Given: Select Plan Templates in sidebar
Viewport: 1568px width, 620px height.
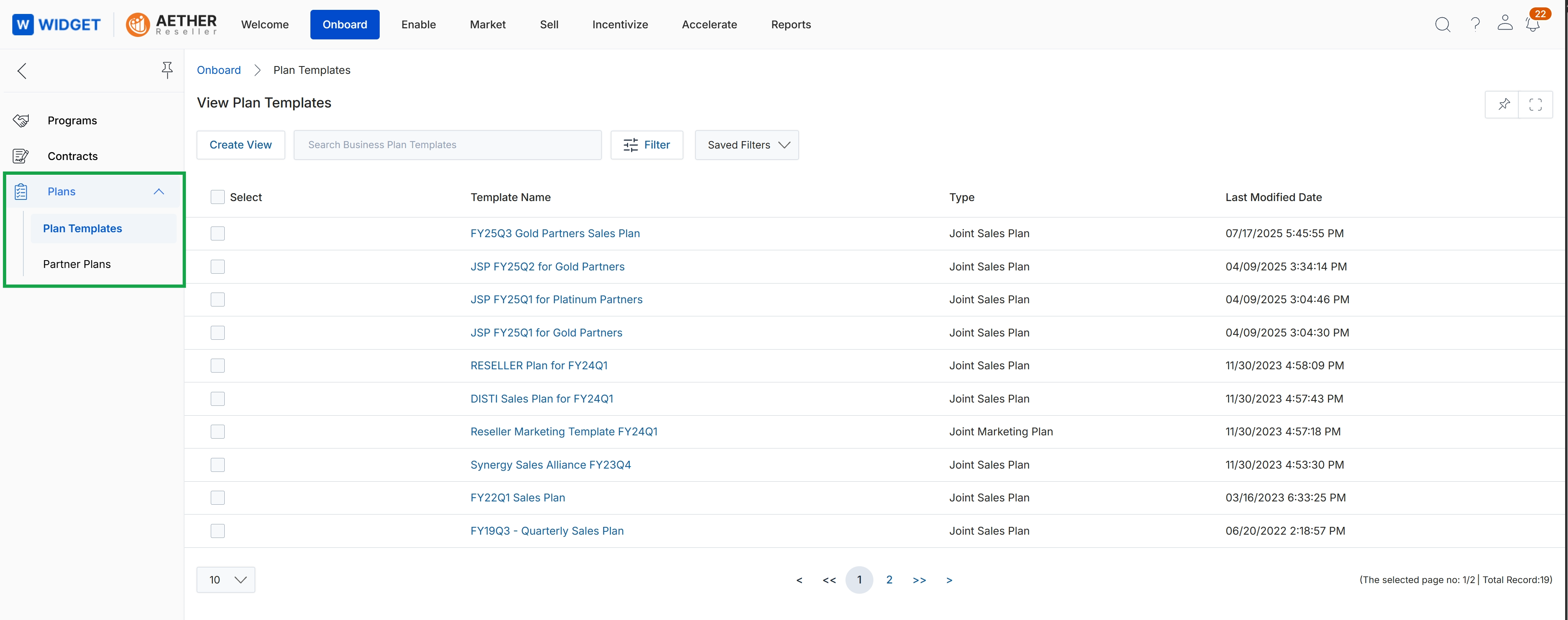Looking at the screenshot, I should [103, 229].
